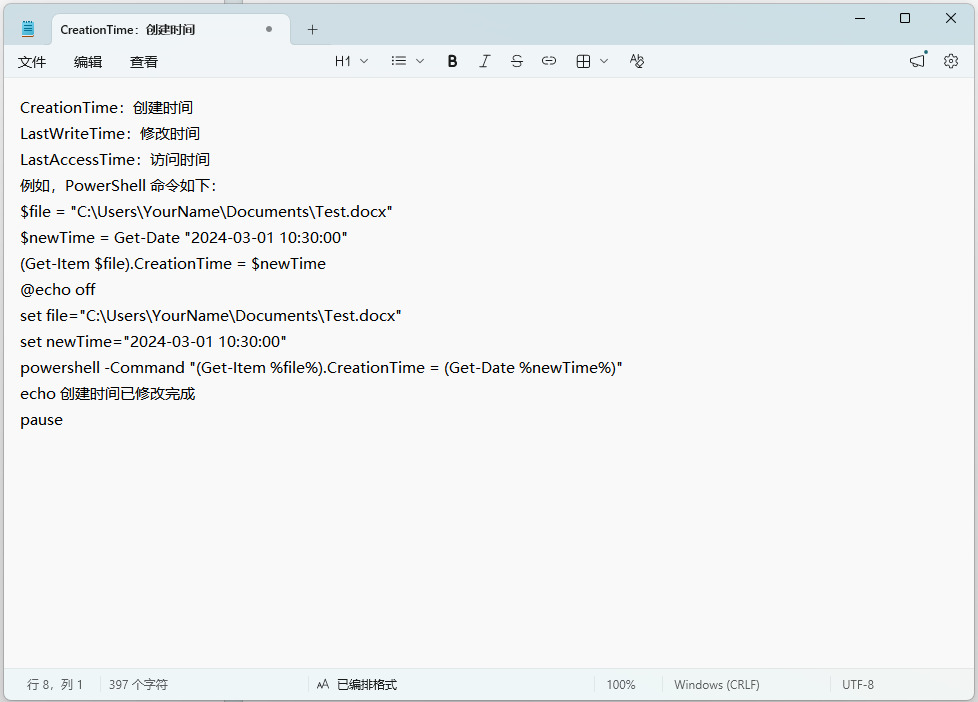Open the 编辑 menu
The height and width of the screenshot is (702, 978).
[88, 62]
